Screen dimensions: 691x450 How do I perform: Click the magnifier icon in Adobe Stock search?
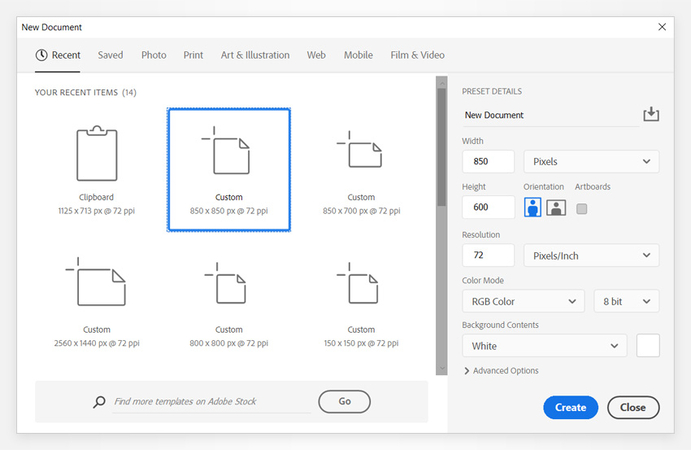click(x=99, y=402)
